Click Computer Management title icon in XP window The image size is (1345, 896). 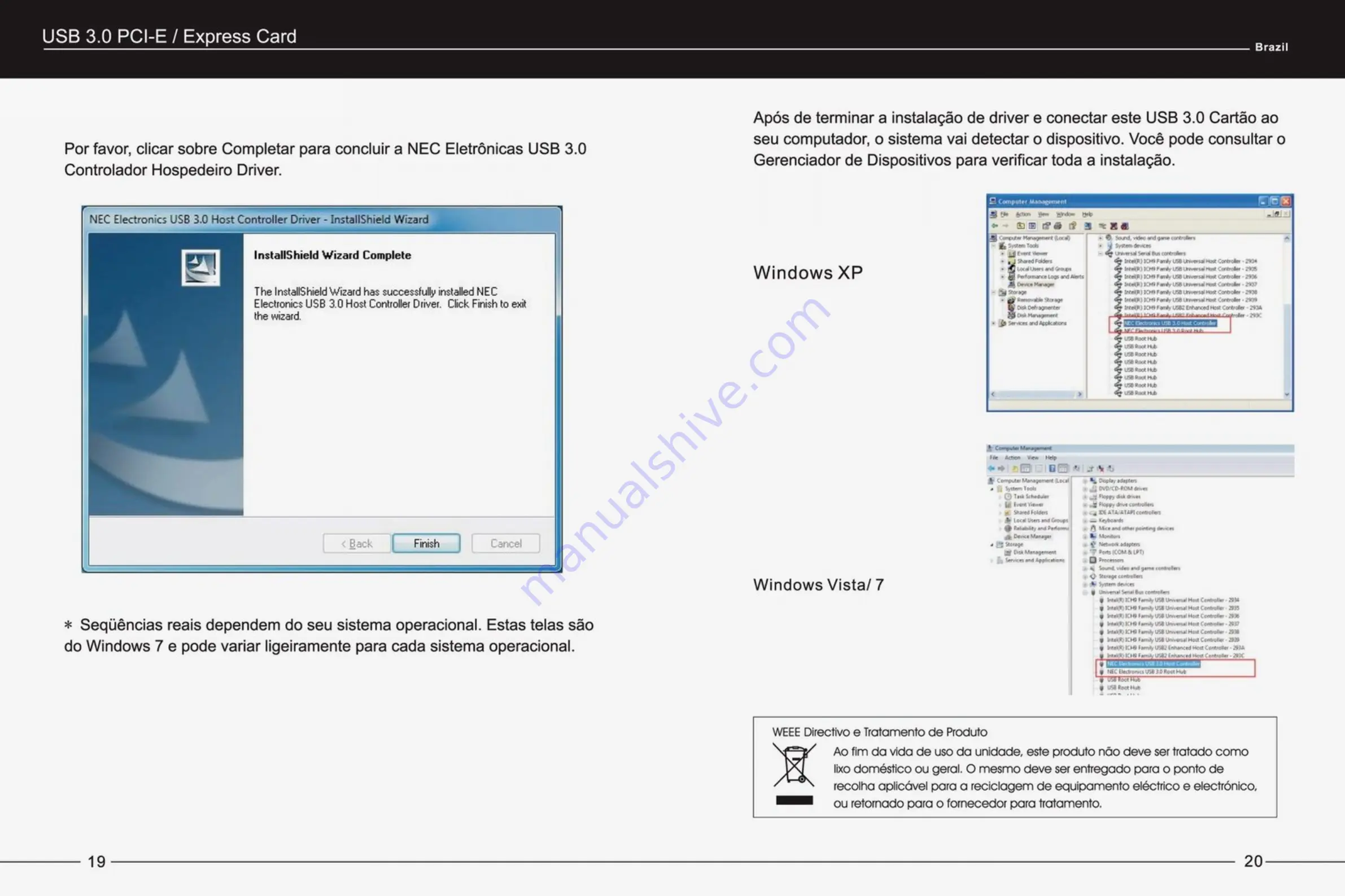click(x=993, y=200)
